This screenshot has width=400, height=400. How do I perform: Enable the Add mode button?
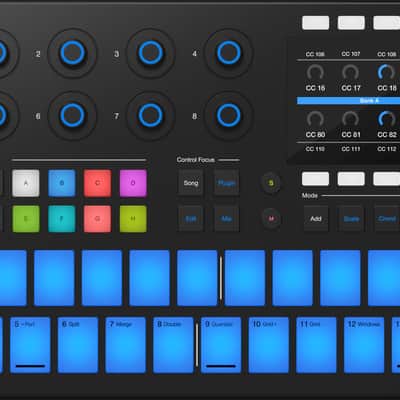[316, 219]
